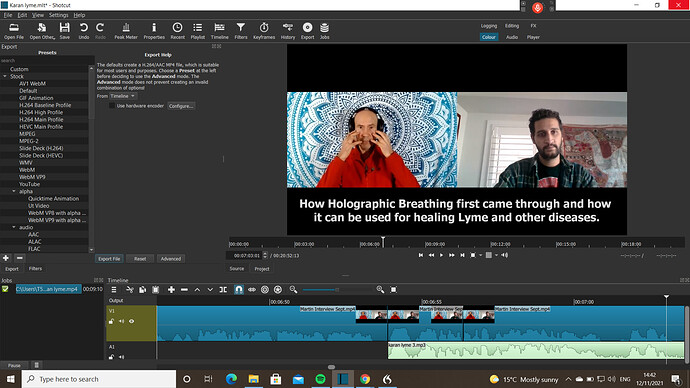Switch to the Project player tab
The width and height of the screenshot is (690, 388).
pyautogui.click(x=262, y=268)
